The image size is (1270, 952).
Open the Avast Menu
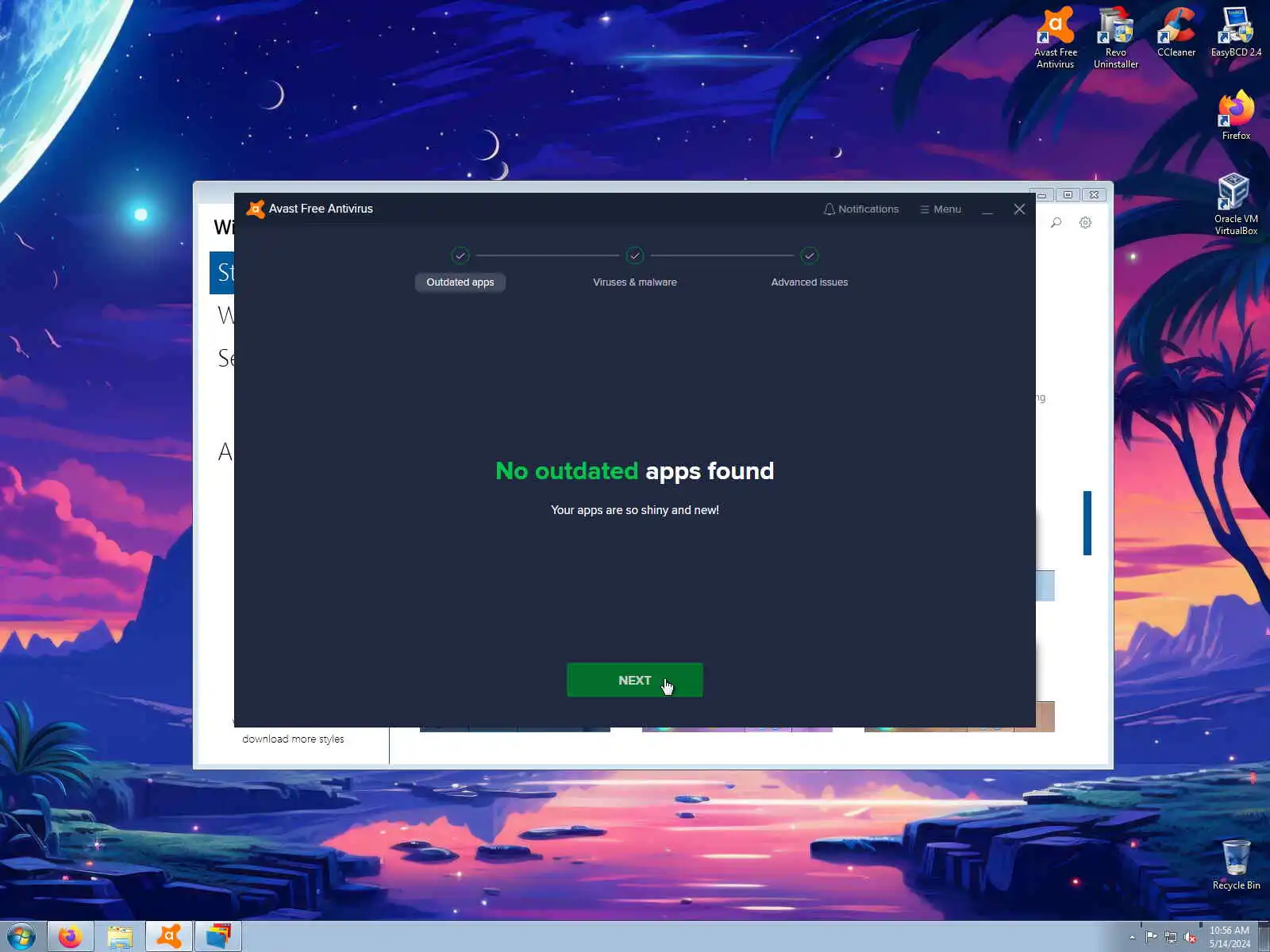click(x=941, y=209)
